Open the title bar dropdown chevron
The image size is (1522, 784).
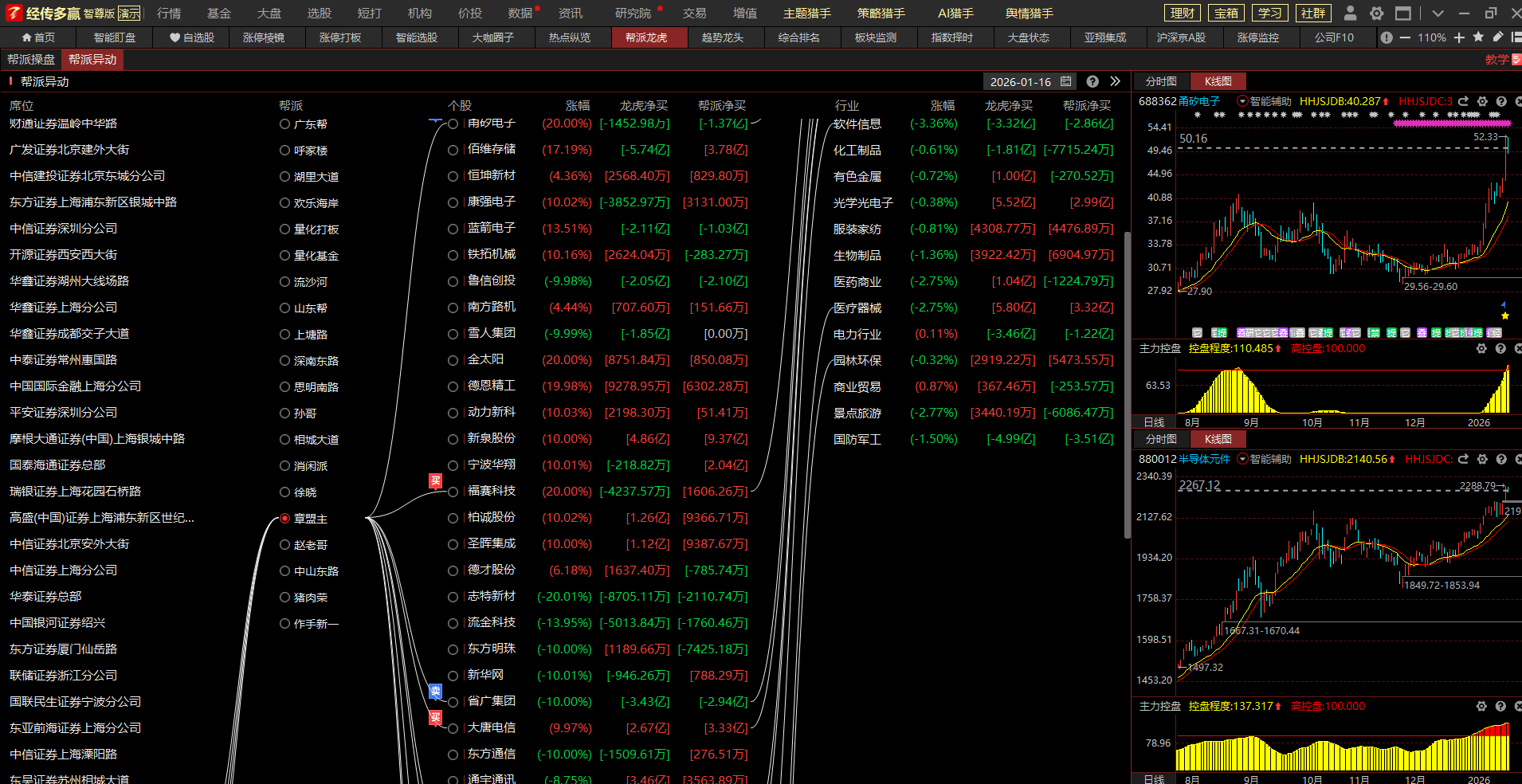(x=1438, y=13)
